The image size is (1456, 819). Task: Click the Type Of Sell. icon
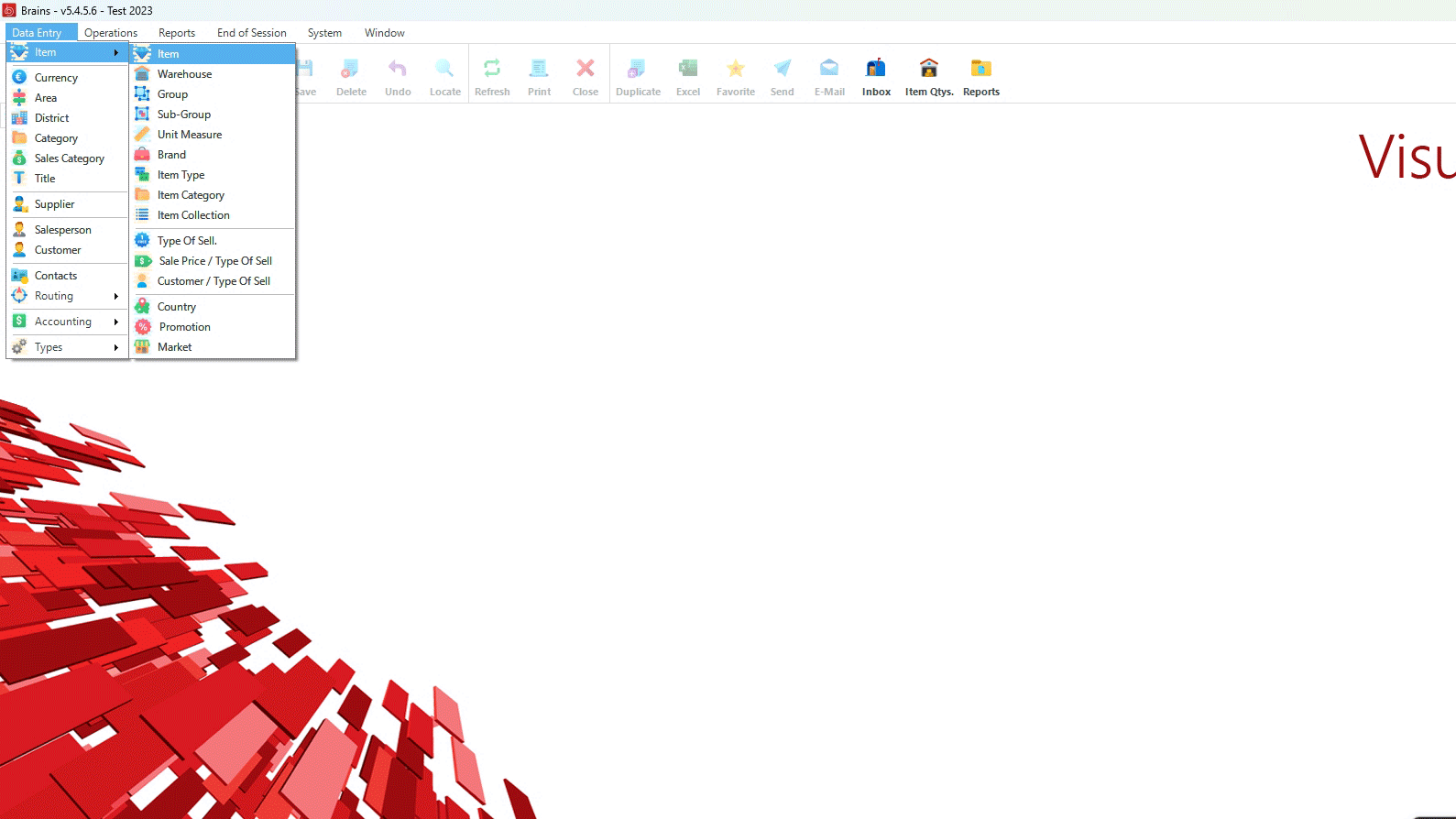(142, 241)
